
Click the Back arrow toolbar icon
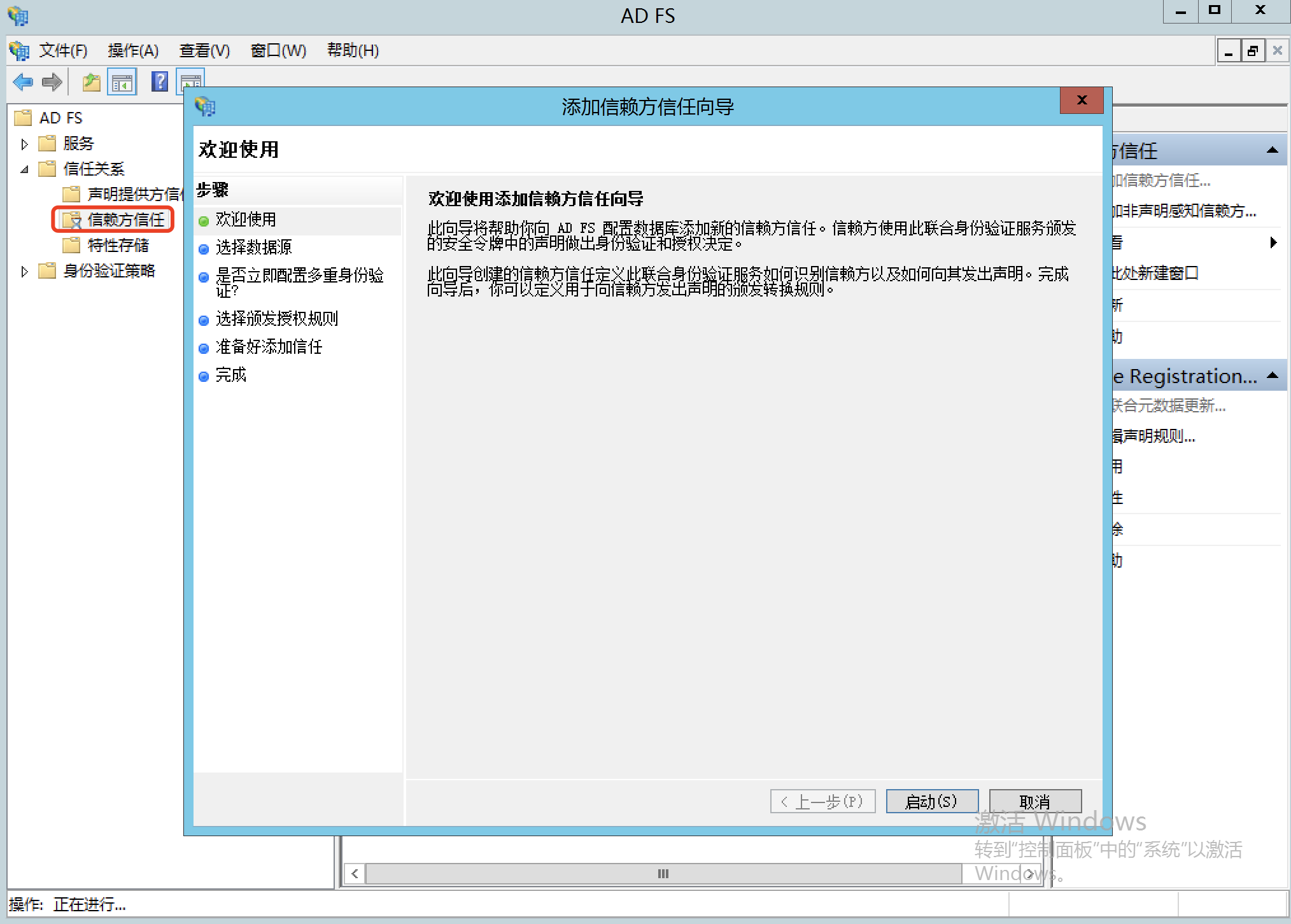click(23, 81)
